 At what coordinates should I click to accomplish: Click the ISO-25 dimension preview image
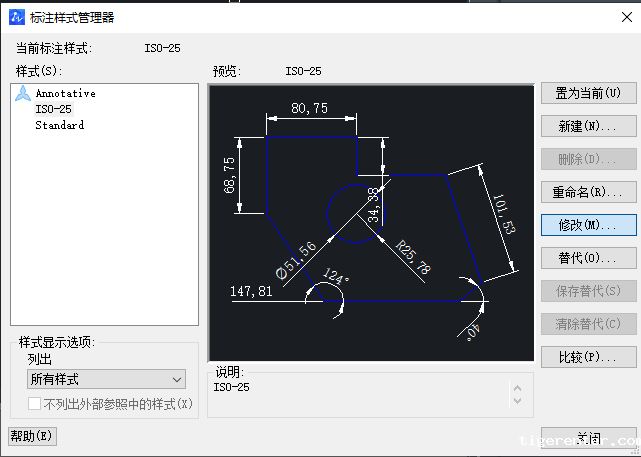[371, 222]
